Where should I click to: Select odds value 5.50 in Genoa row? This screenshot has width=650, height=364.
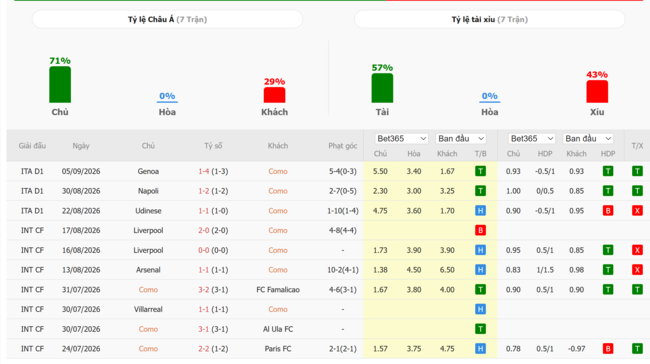click(x=380, y=171)
